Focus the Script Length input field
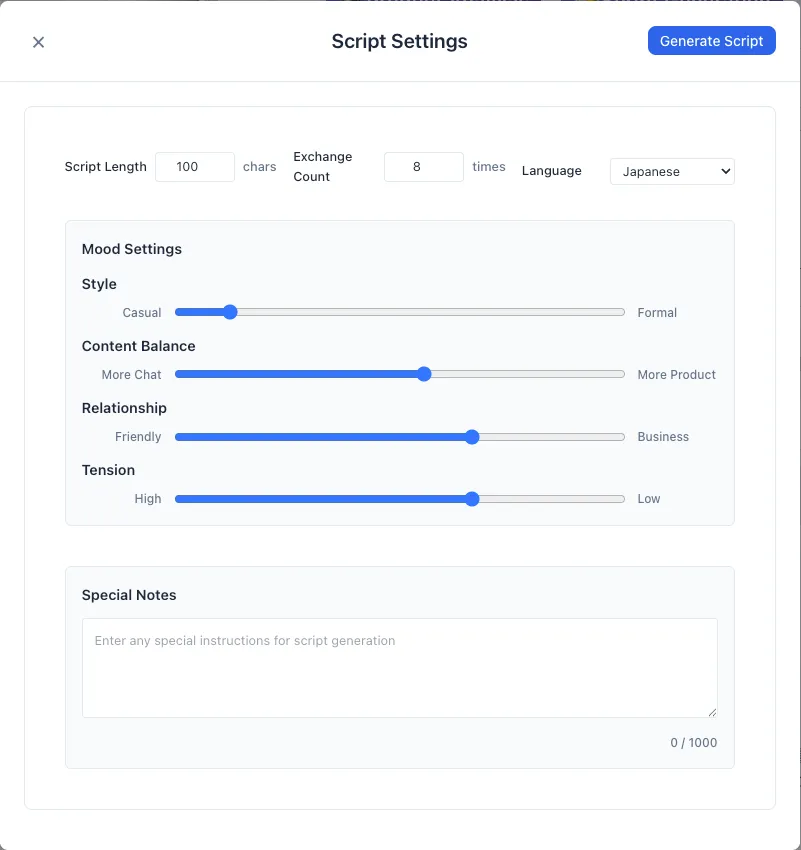The width and height of the screenshot is (801, 850). point(194,167)
